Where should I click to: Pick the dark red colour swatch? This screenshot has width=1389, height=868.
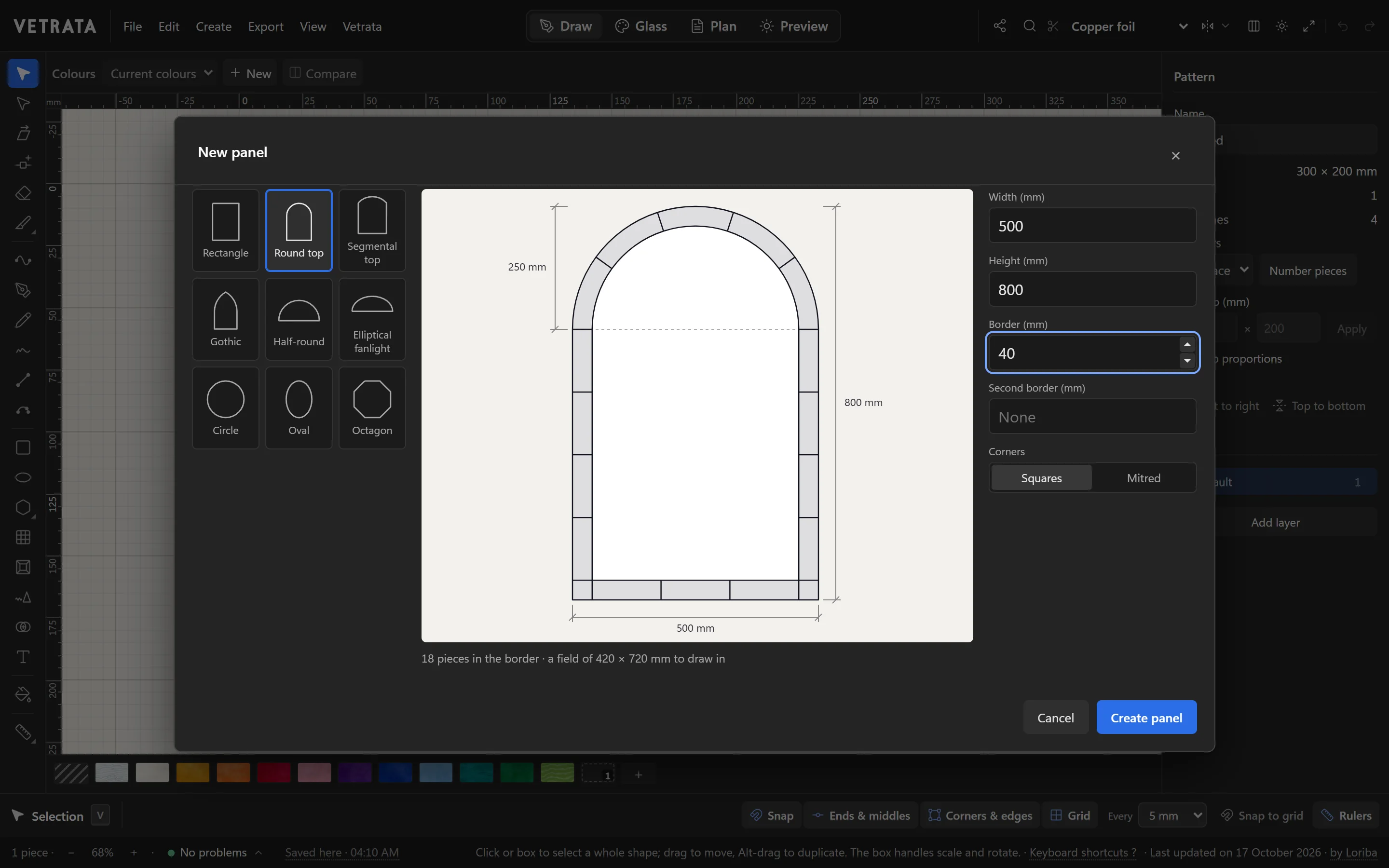(274, 773)
